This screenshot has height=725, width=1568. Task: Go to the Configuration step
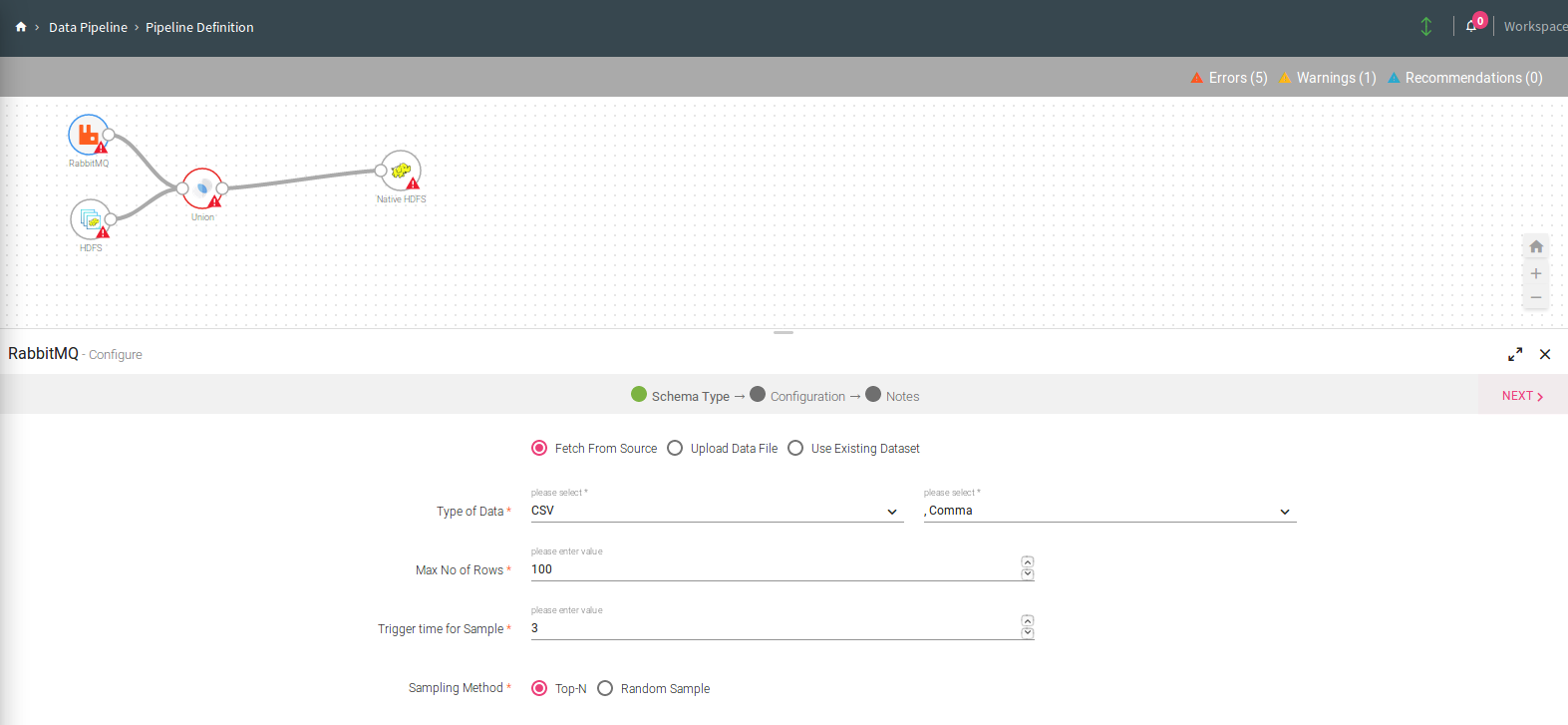[x=806, y=396]
